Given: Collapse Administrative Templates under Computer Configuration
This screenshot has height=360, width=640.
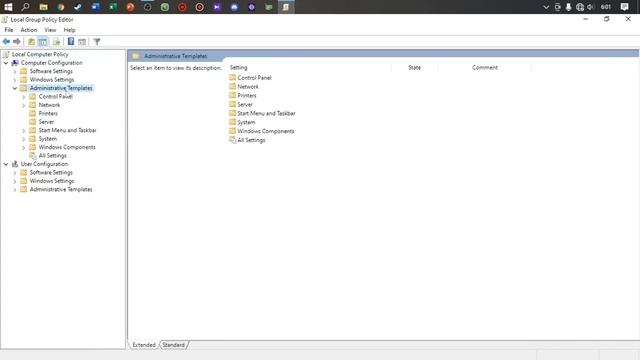Looking at the screenshot, I should [15, 88].
